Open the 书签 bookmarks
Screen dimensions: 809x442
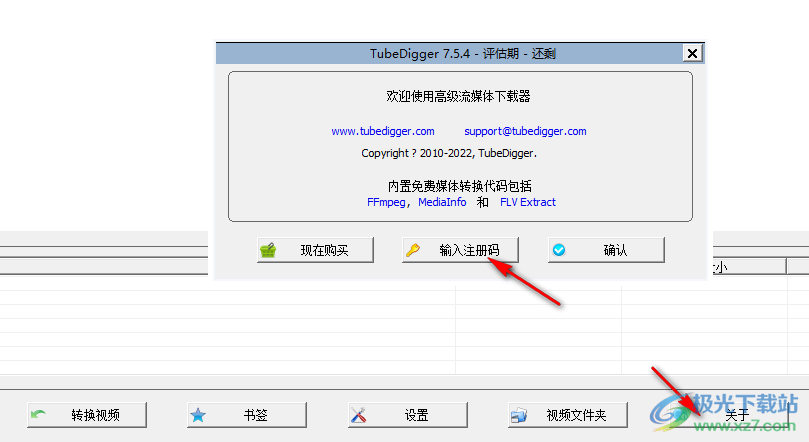(x=247, y=415)
